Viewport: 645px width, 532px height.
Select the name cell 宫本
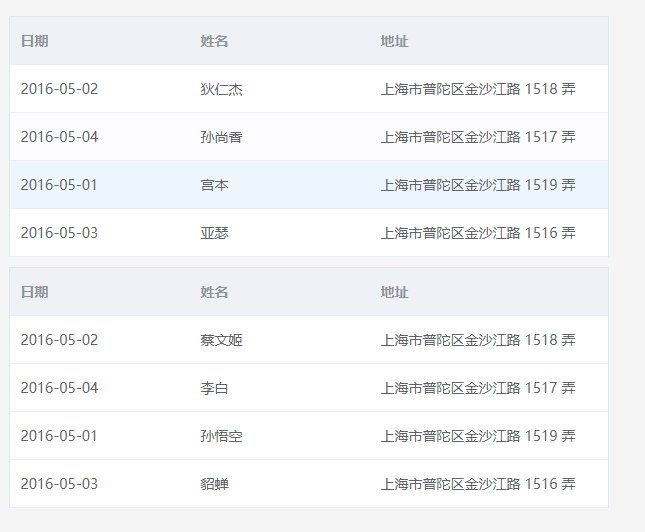pyautogui.click(x=214, y=185)
